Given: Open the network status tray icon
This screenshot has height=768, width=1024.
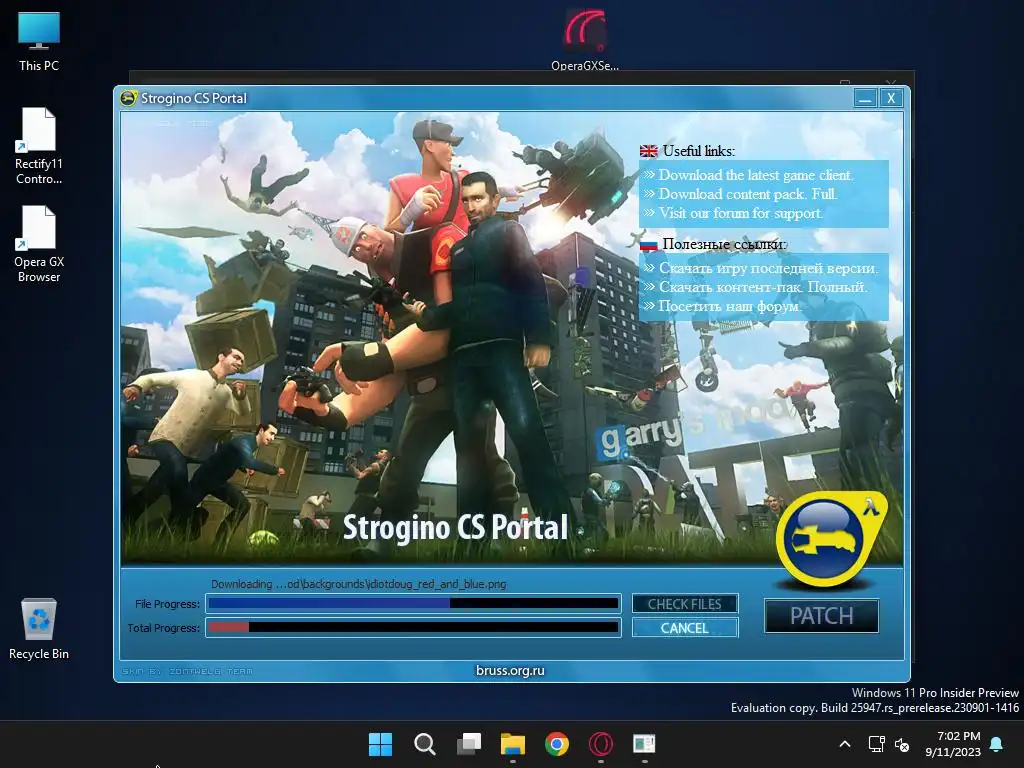Looking at the screenshot, I should pyautogui.click(x=876, y=744).
